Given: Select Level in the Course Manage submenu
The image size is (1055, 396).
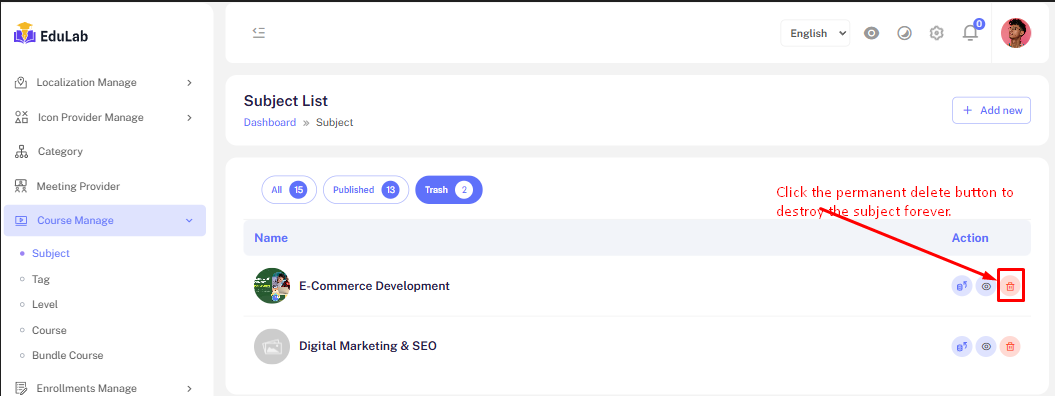Looking at the screenshot, I should 44,305.
